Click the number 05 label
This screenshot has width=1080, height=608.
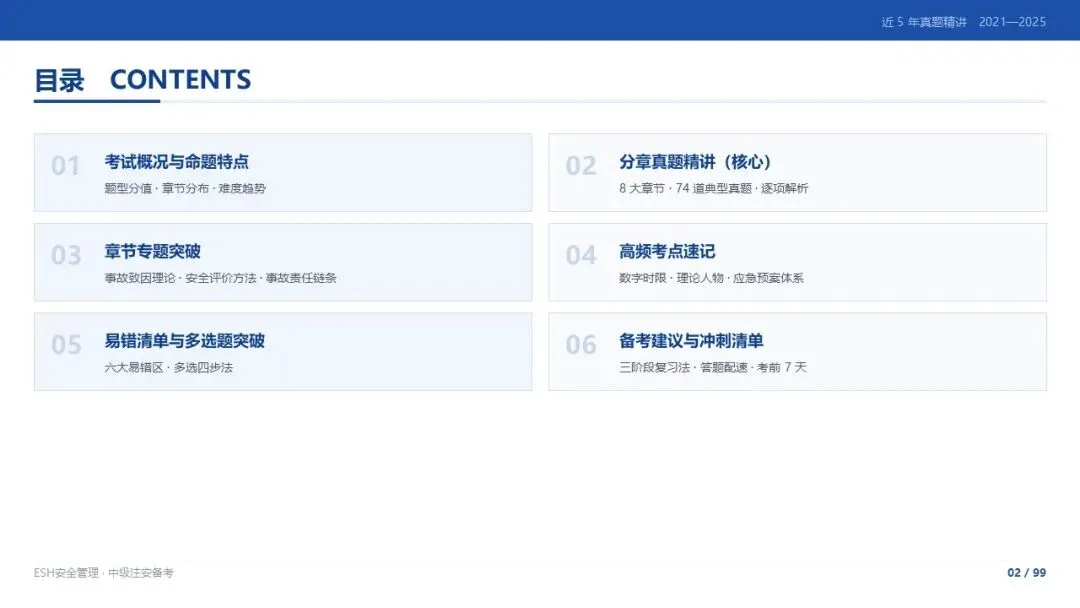point(66,345)
